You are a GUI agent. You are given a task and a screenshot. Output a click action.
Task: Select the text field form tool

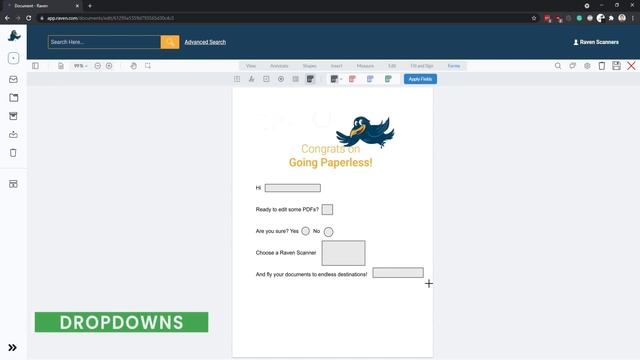pos(237,79)
